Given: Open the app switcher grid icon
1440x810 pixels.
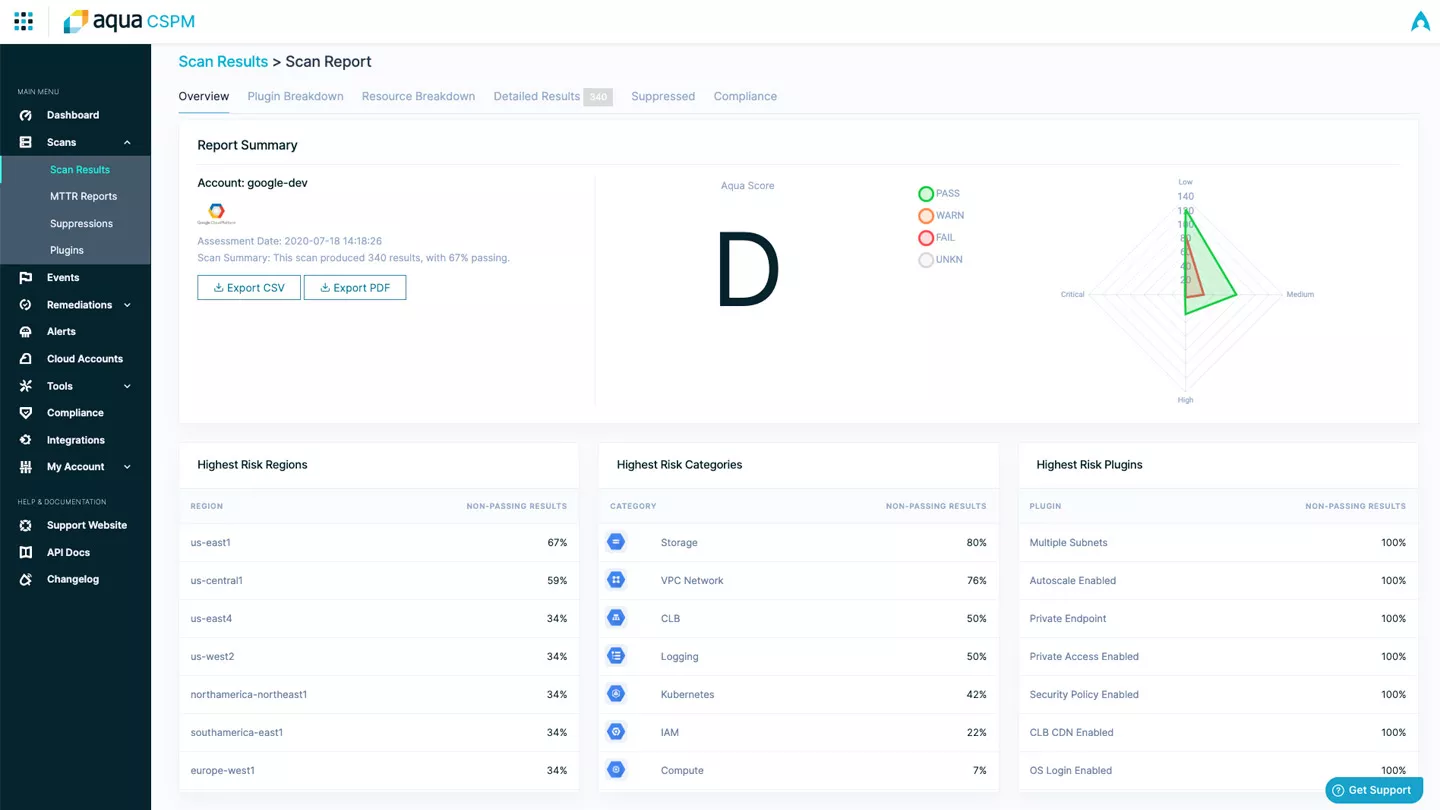Looking at the screenshot, I should click(23, 21).
